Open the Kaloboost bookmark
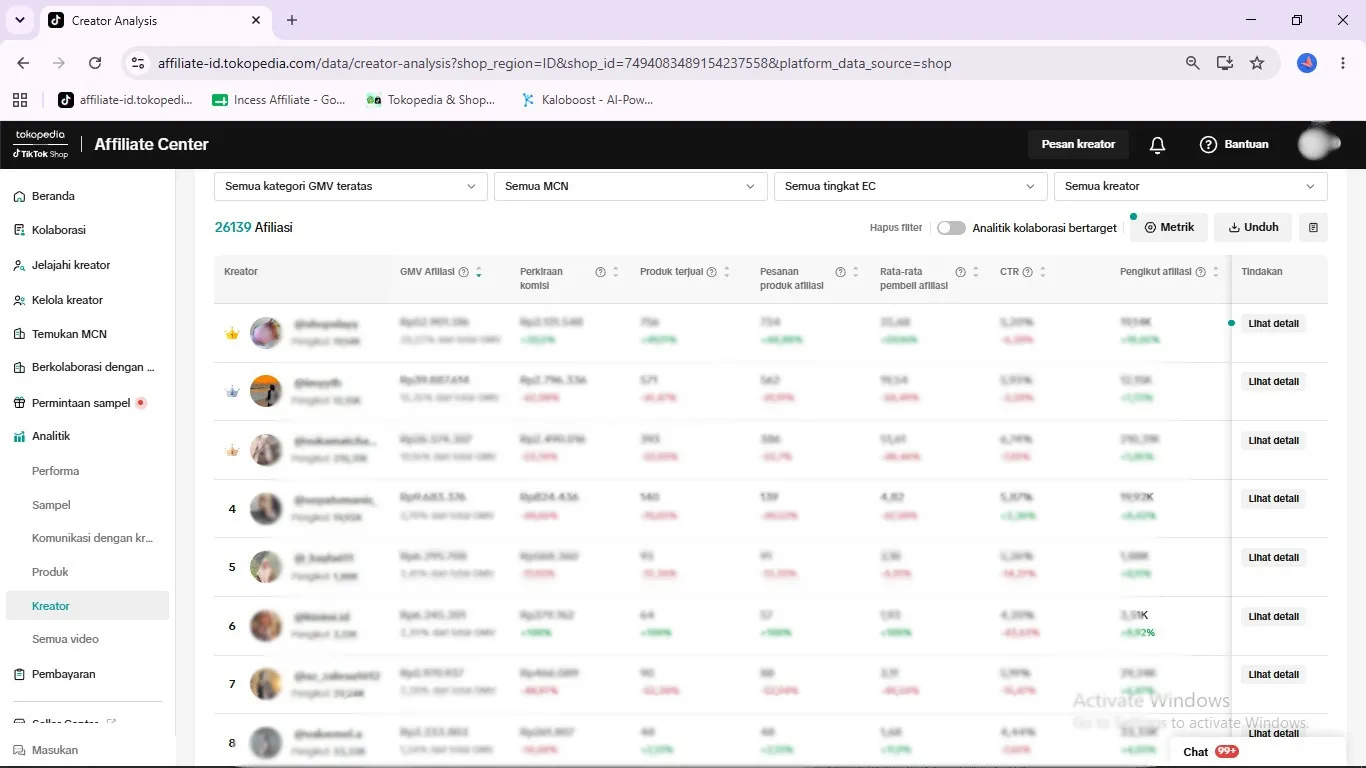This screenshot has height=768, width=1366. tap(587, 100)
